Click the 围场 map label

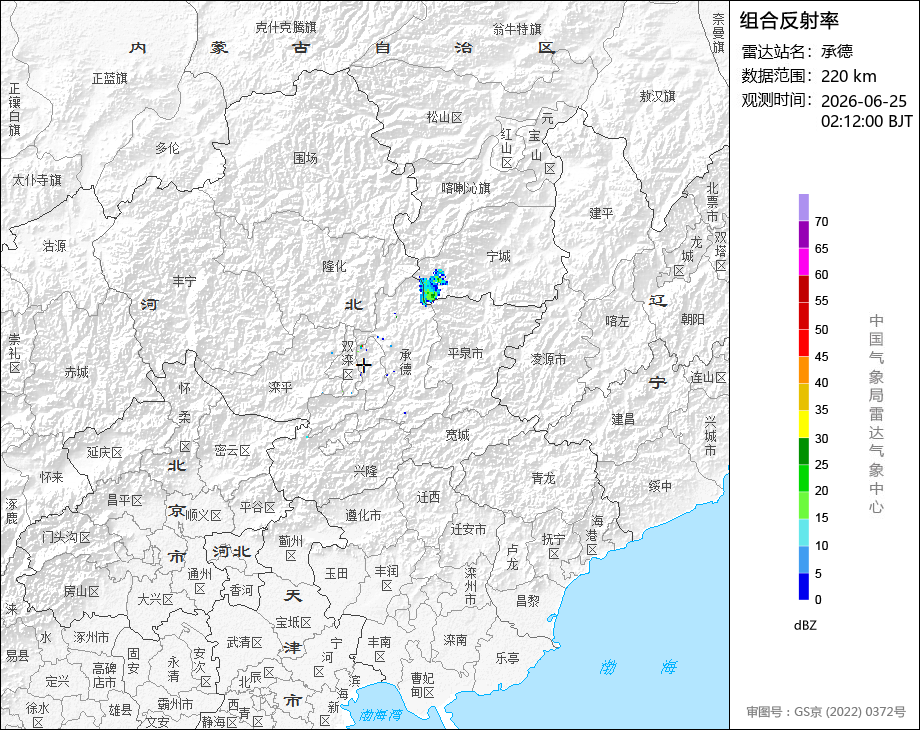305,158
